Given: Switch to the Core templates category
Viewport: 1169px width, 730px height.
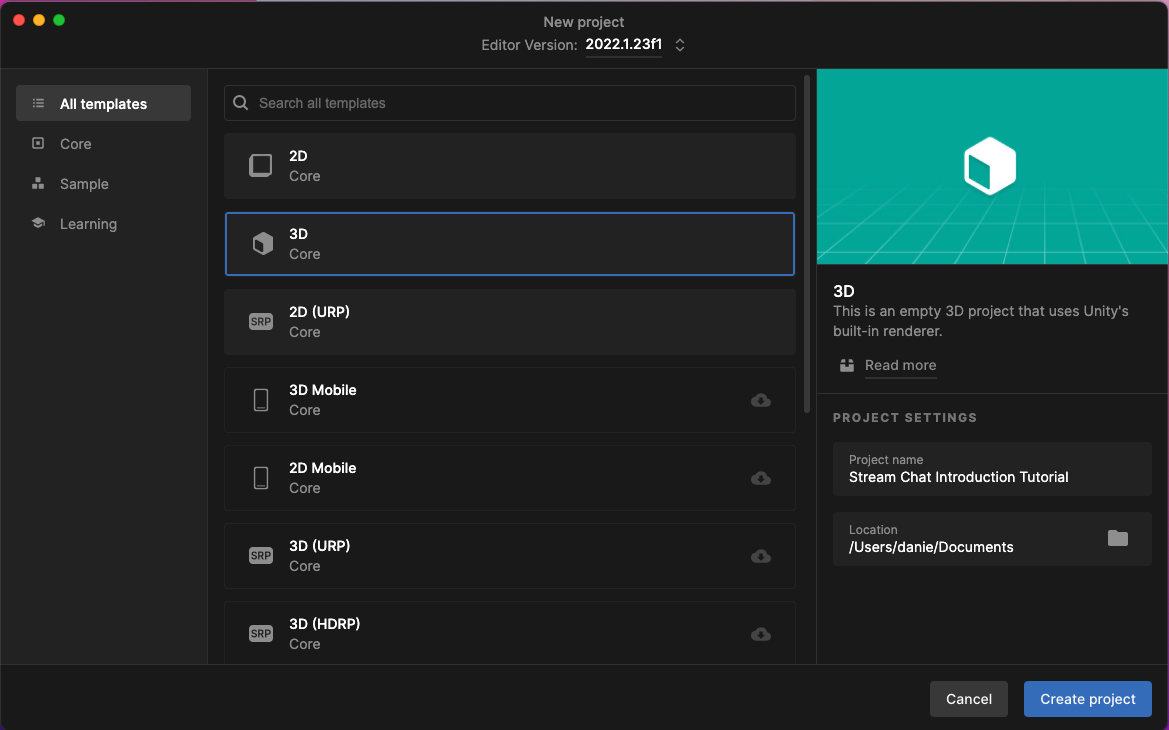Looking at the screenshot, I should coord(75,144).
